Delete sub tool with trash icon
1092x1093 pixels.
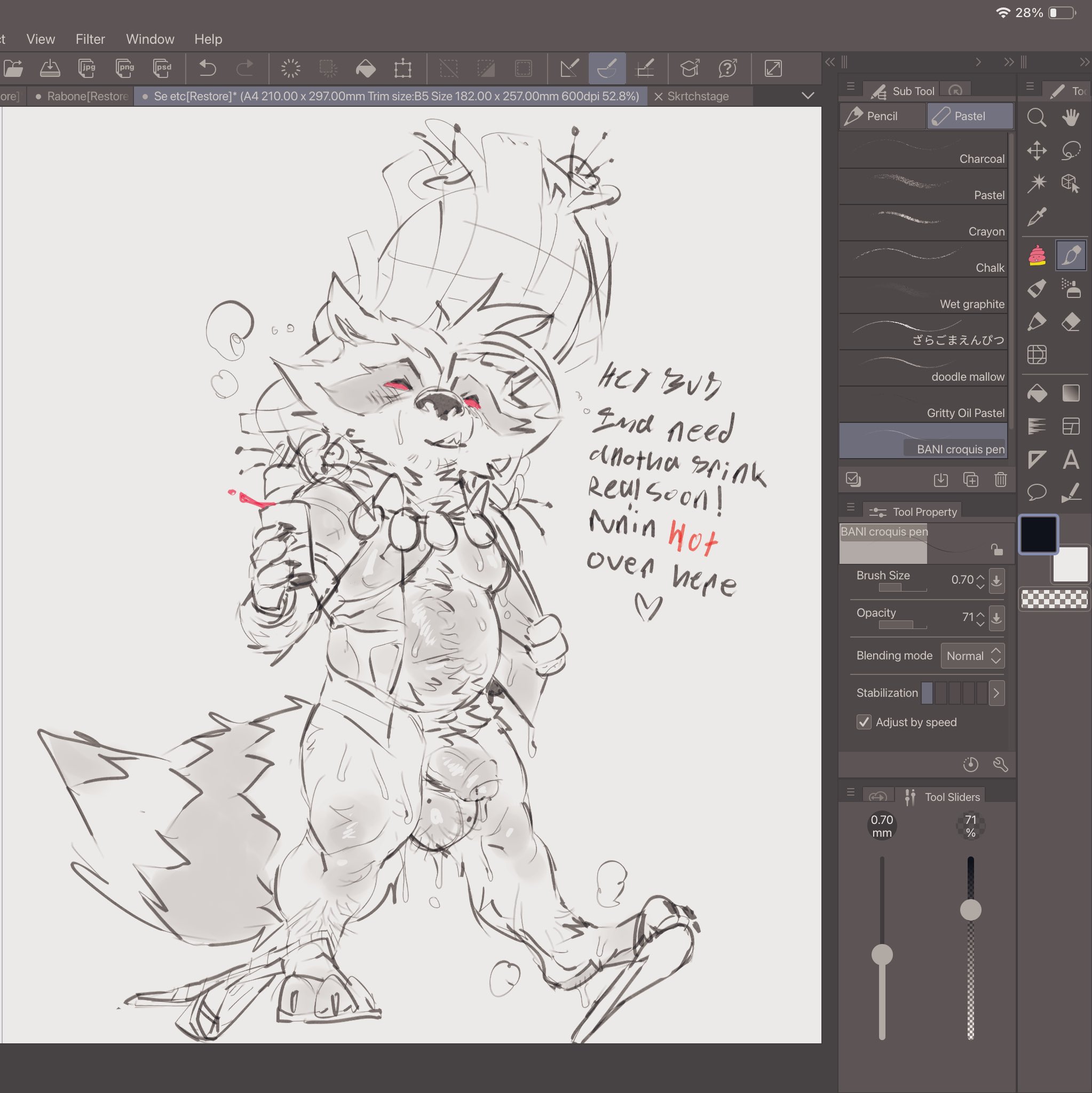[1000, 479]
